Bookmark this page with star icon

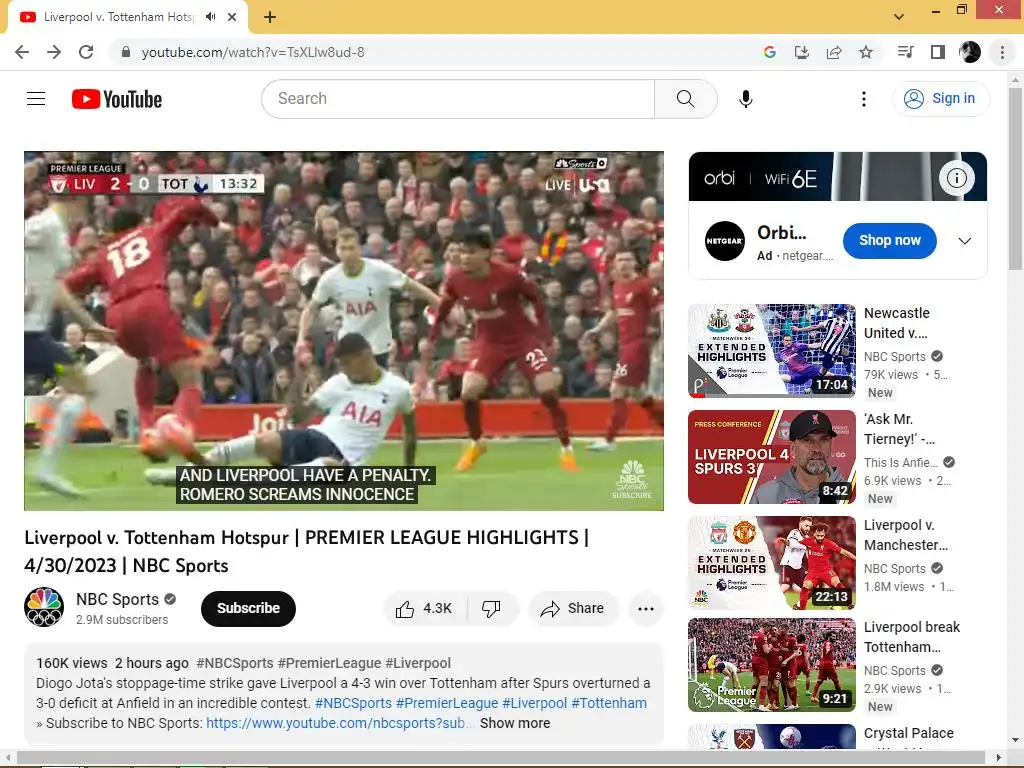point(866,52)
